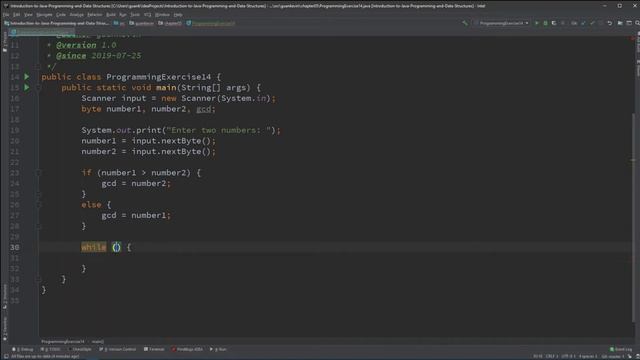The image size is (640, 360).
Task: Click the error stripe status indicator at top
Action: click(634, 38)
